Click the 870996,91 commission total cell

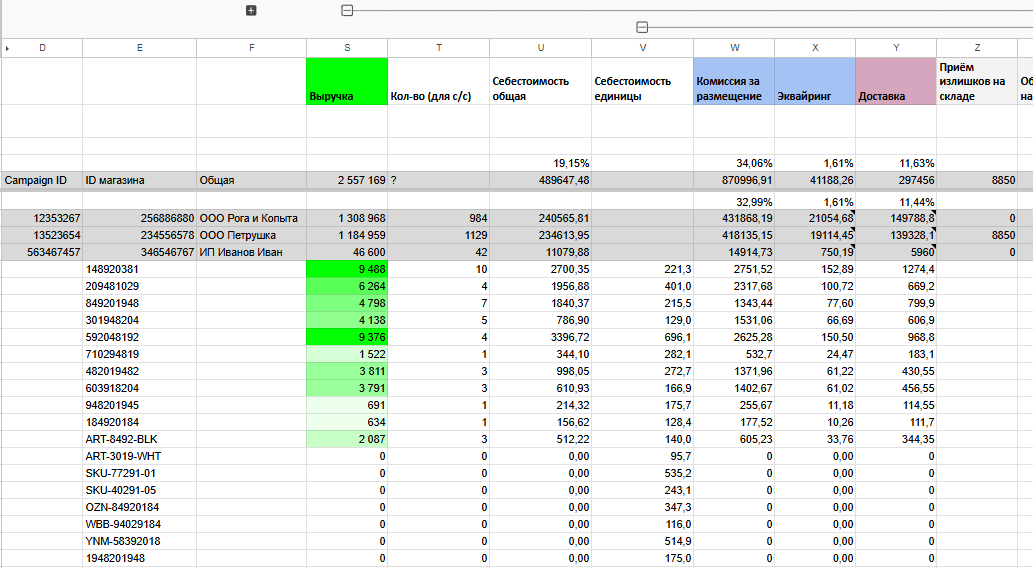coord(735,181)
